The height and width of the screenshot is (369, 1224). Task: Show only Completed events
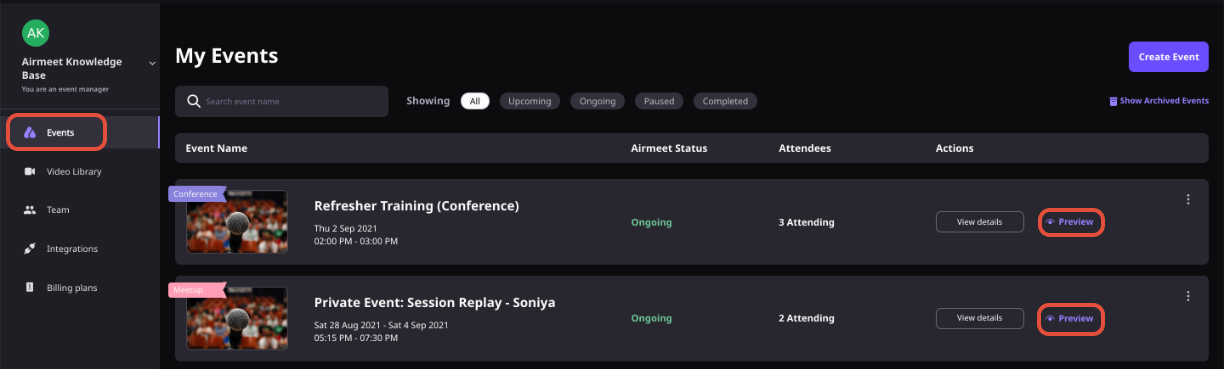[x=725, y=101]
